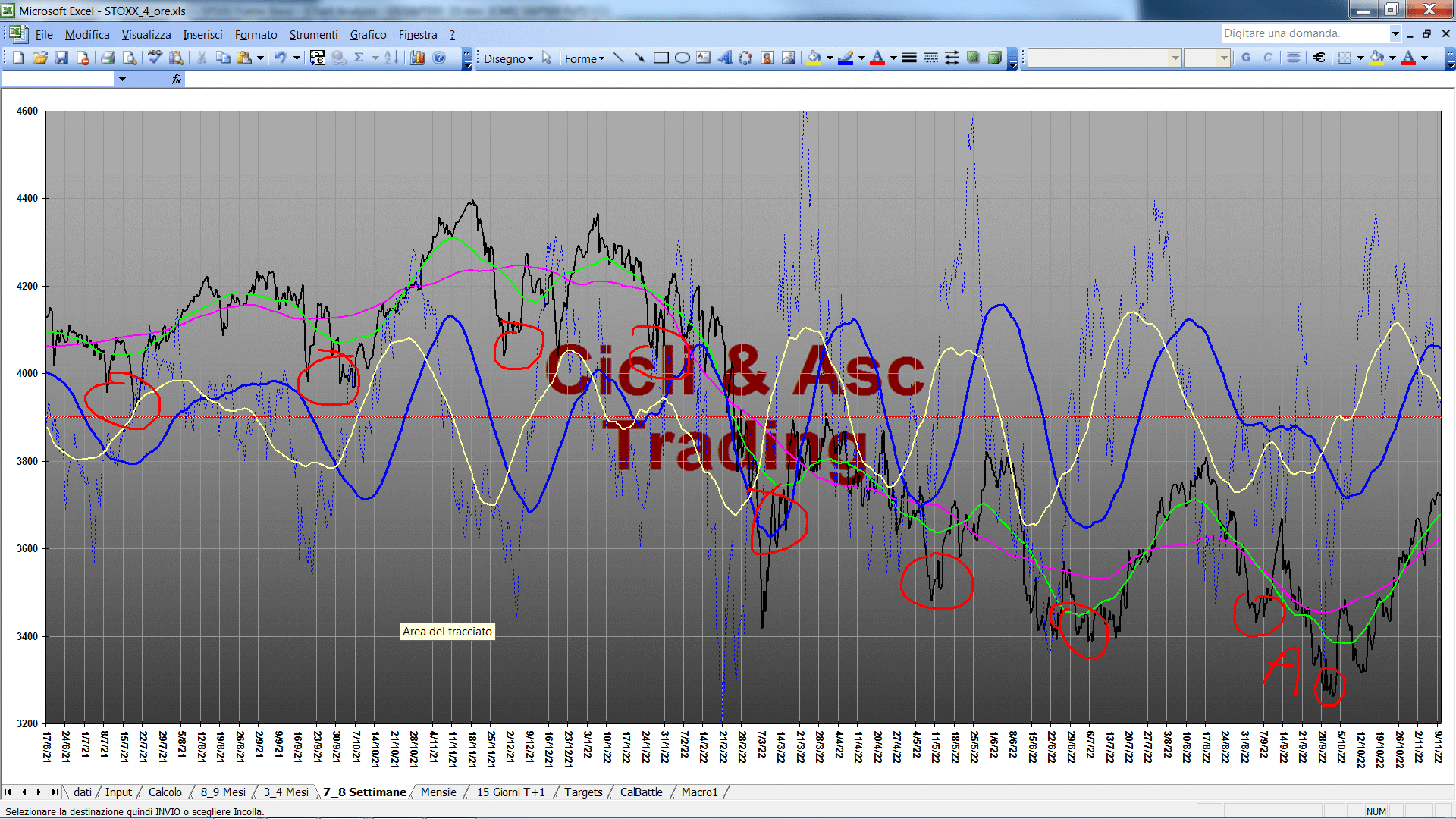The height and width of the screenshot is (819, 1456).
Task: Choose the Select Objects arrow pointer
Action: pyautogui.click(x=547, y=58)
